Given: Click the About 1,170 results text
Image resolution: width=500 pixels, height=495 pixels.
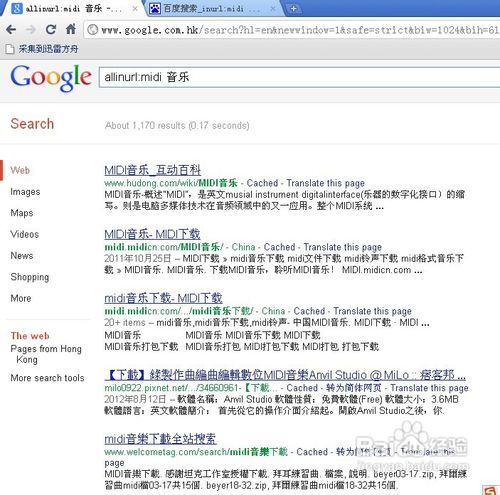Looking at the screenshot, I should [177, 126].
